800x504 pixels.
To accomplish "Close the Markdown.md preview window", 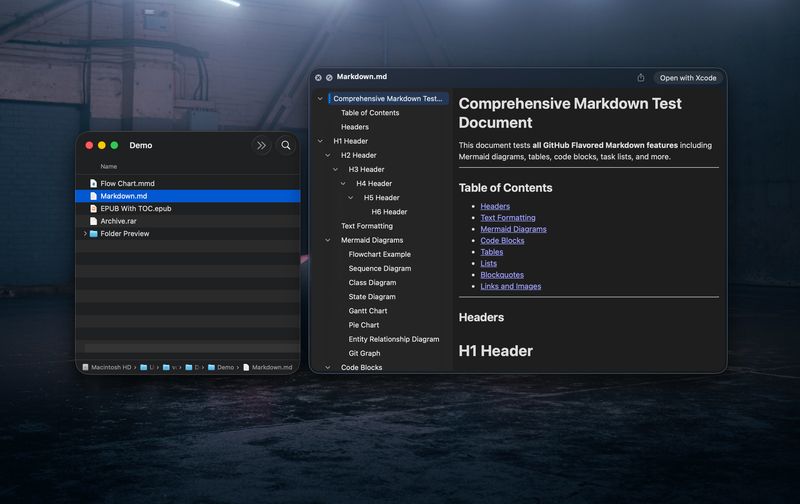I will coord(318,77).
